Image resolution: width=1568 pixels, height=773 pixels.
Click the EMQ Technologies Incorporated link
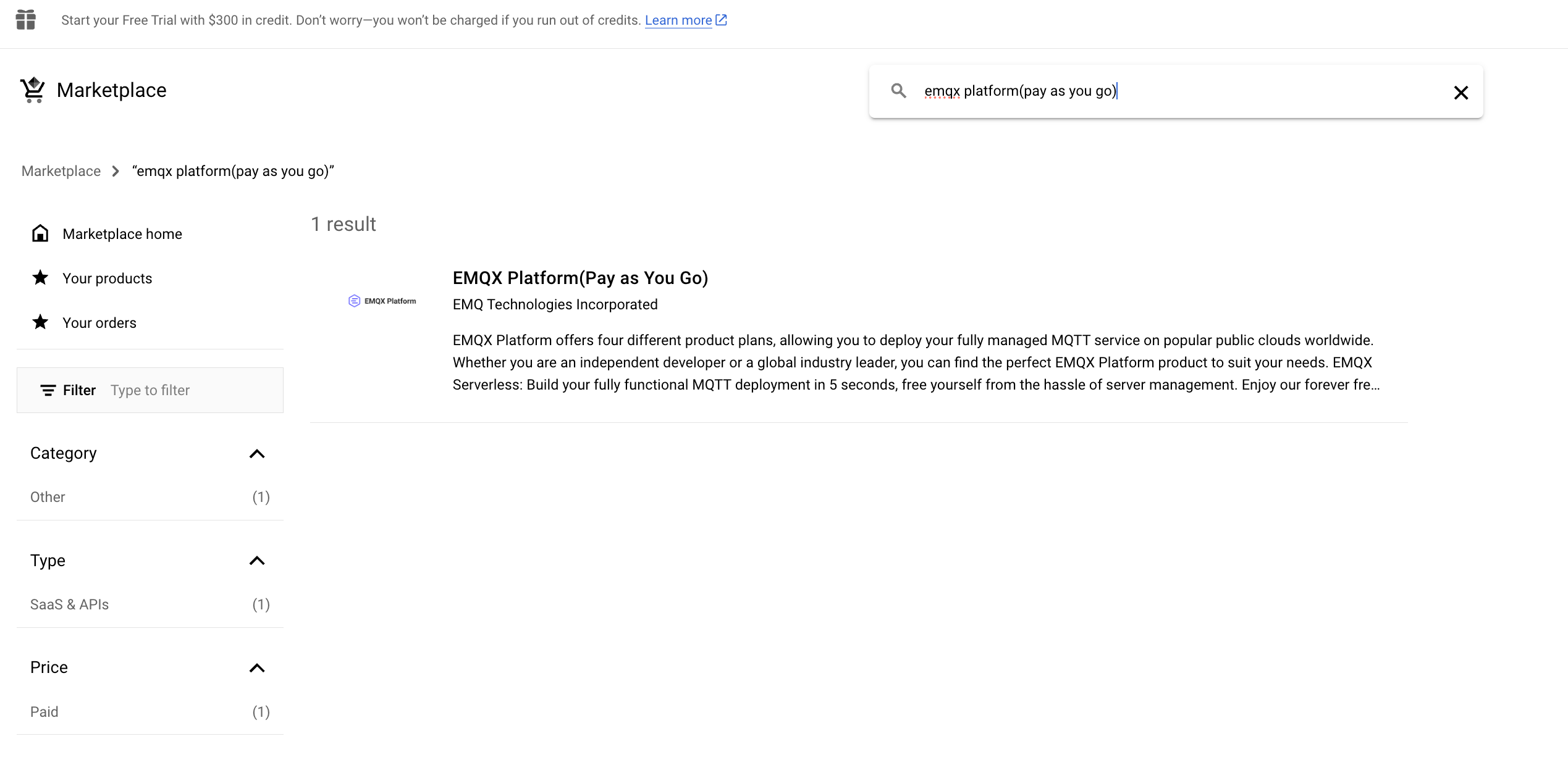pos(555,304)
